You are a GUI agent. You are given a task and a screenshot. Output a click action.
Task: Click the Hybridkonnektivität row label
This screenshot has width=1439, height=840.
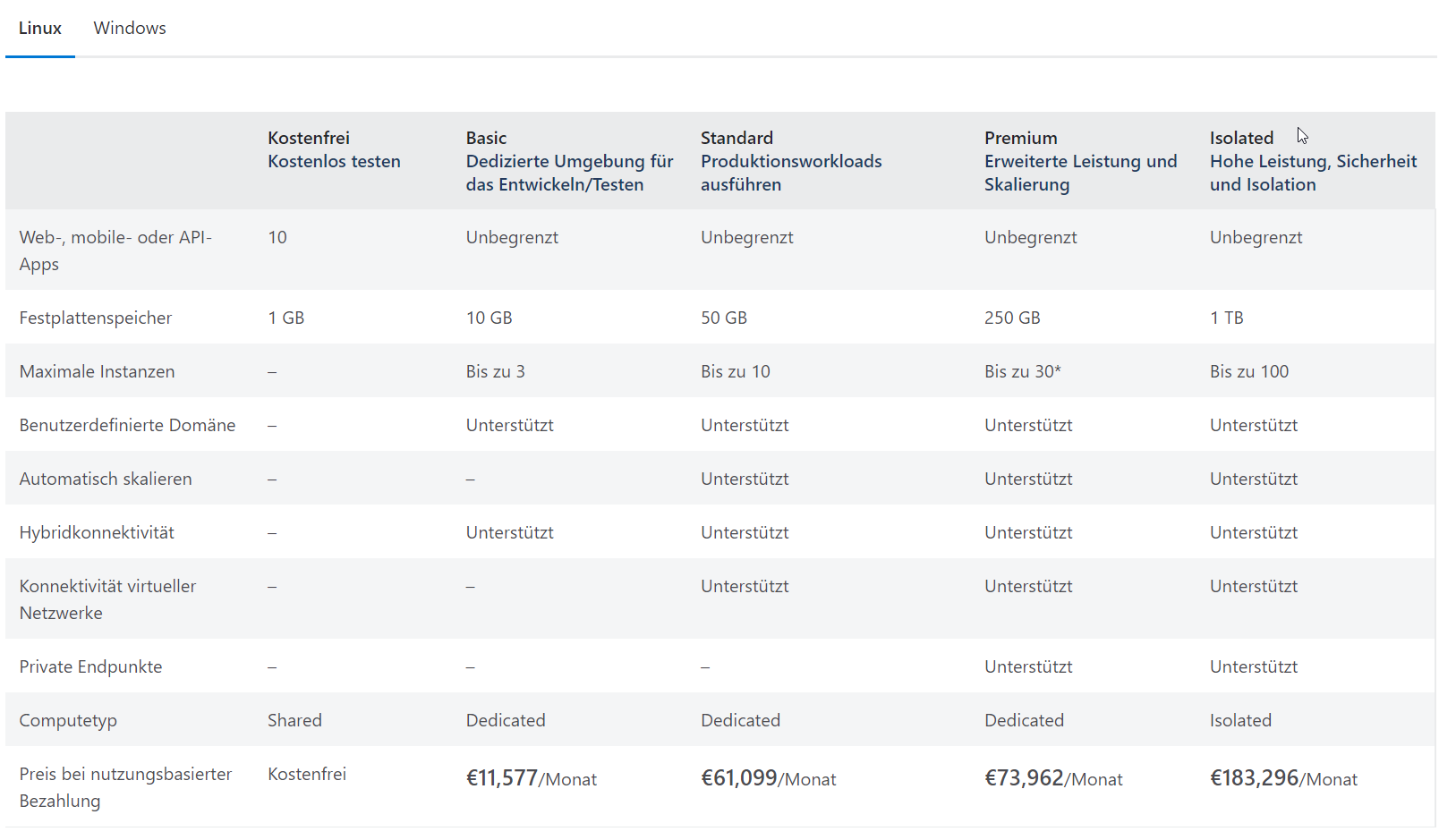coord(97,532)
